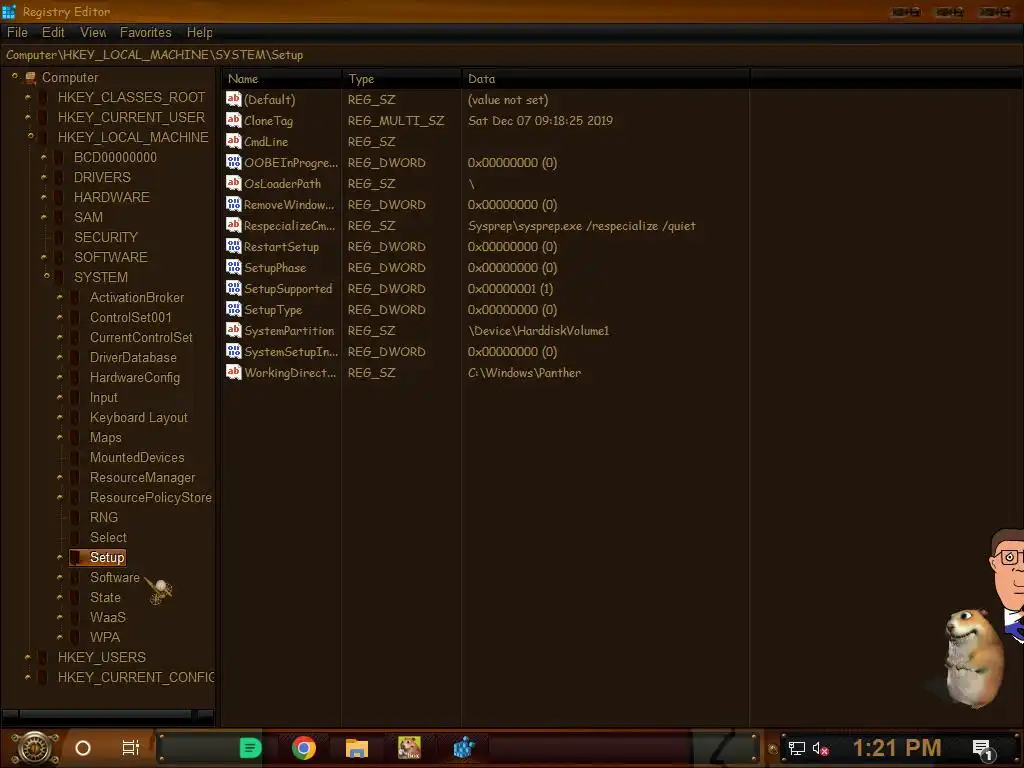Click the data 'Sat Dec 07 09:18:25 2019'

[540, 120]
